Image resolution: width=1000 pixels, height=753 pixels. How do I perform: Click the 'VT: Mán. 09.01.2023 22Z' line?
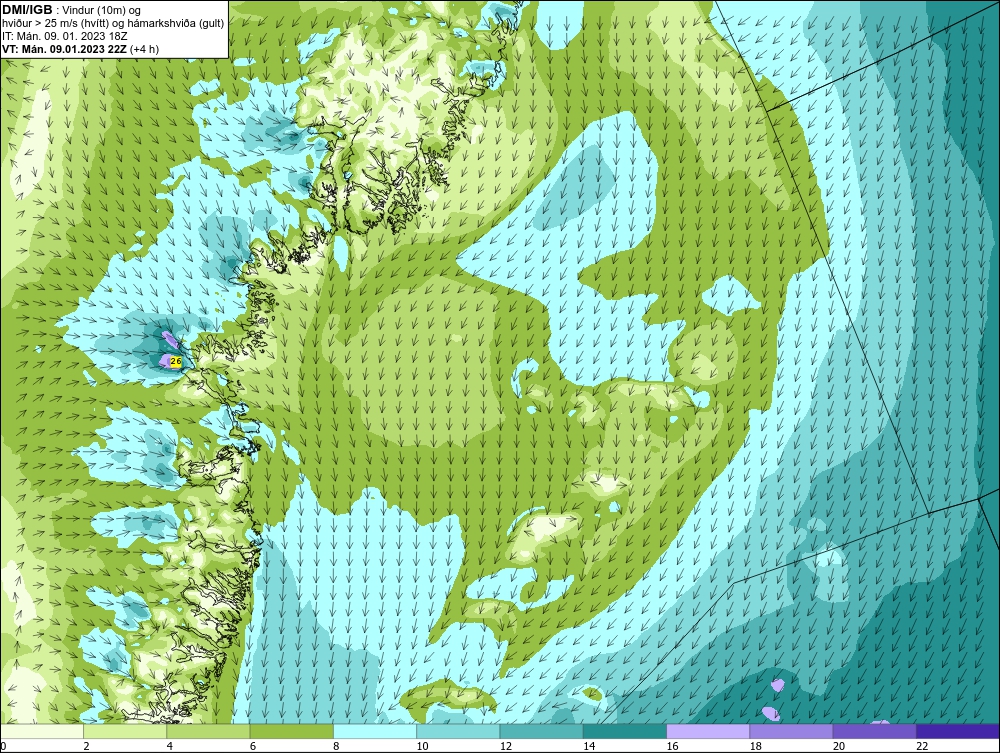[x=65, y=49]
